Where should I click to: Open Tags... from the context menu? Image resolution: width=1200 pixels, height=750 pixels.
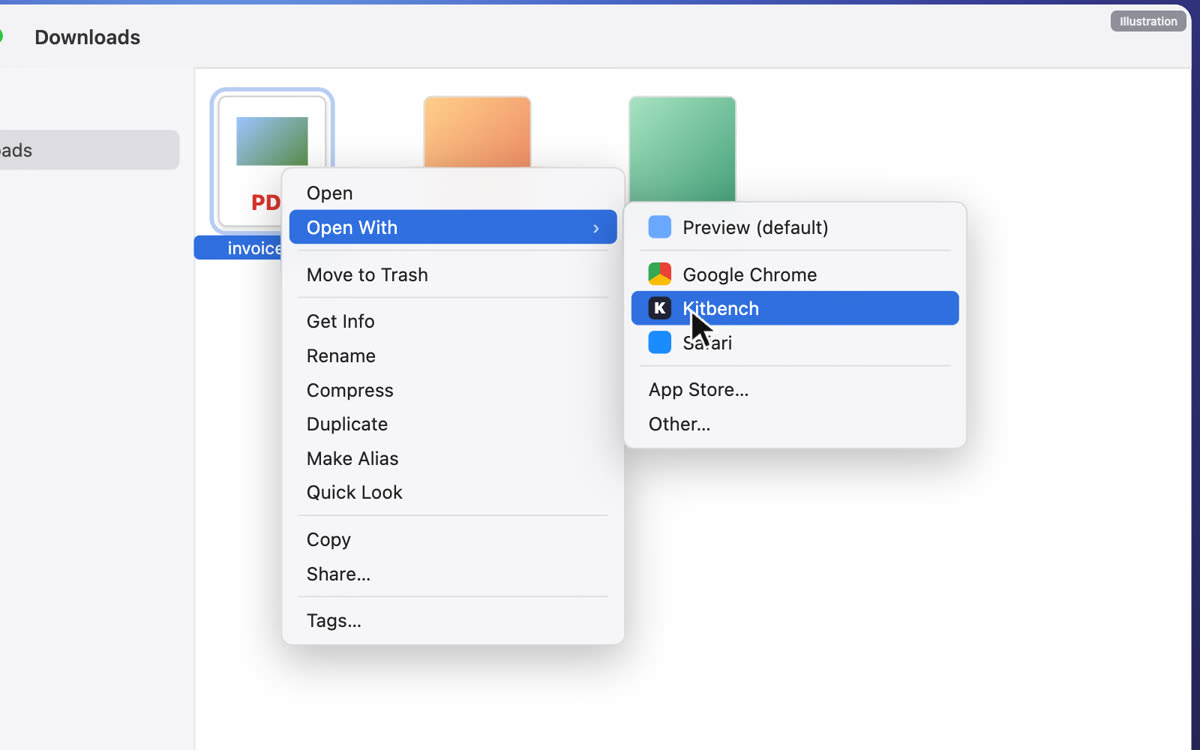coord(453,621)
